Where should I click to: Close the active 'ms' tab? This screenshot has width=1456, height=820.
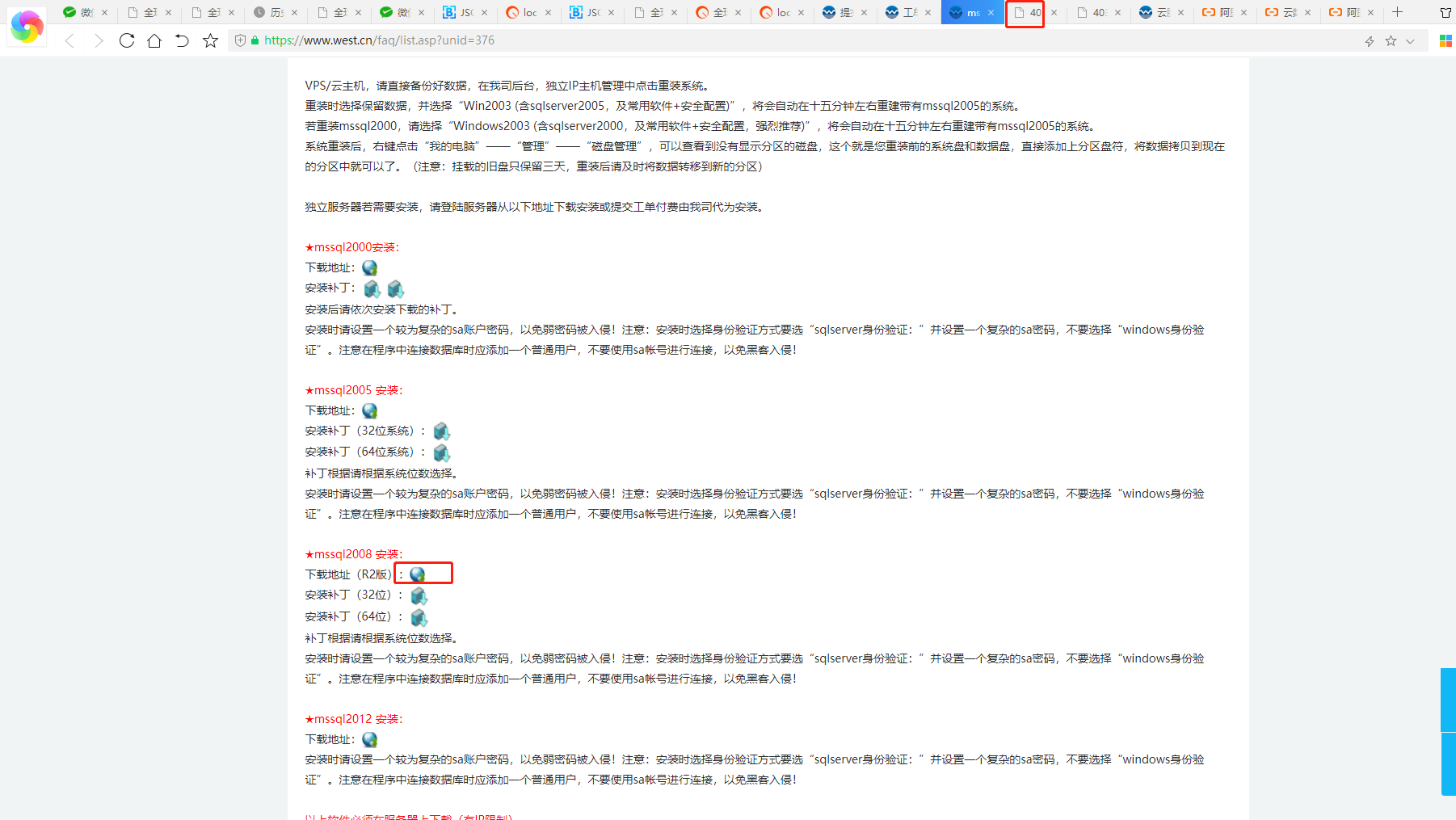click(x=991, y=13)
